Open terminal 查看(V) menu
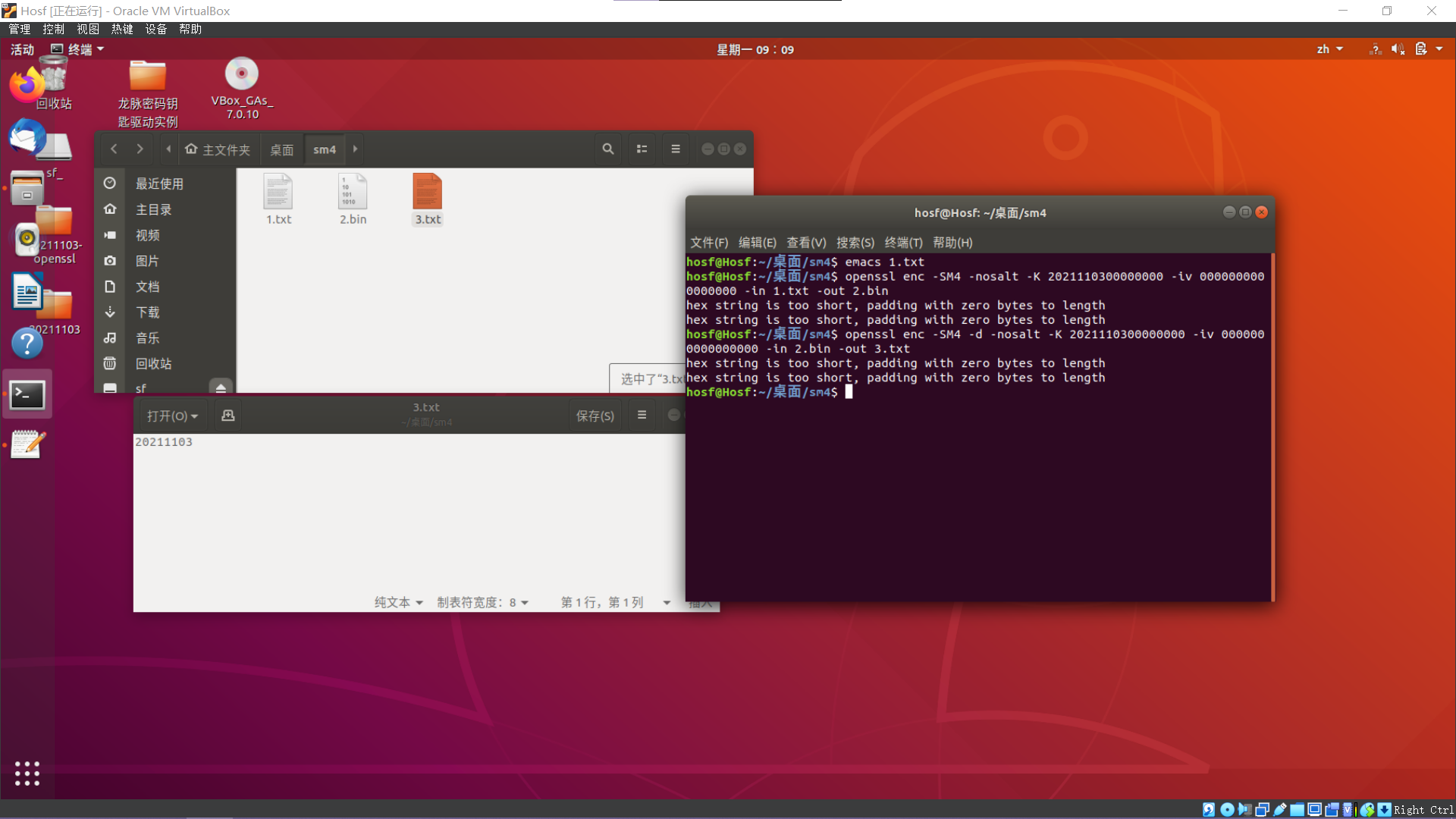The height and width of the screenshot is (819, 1456). 806,243
